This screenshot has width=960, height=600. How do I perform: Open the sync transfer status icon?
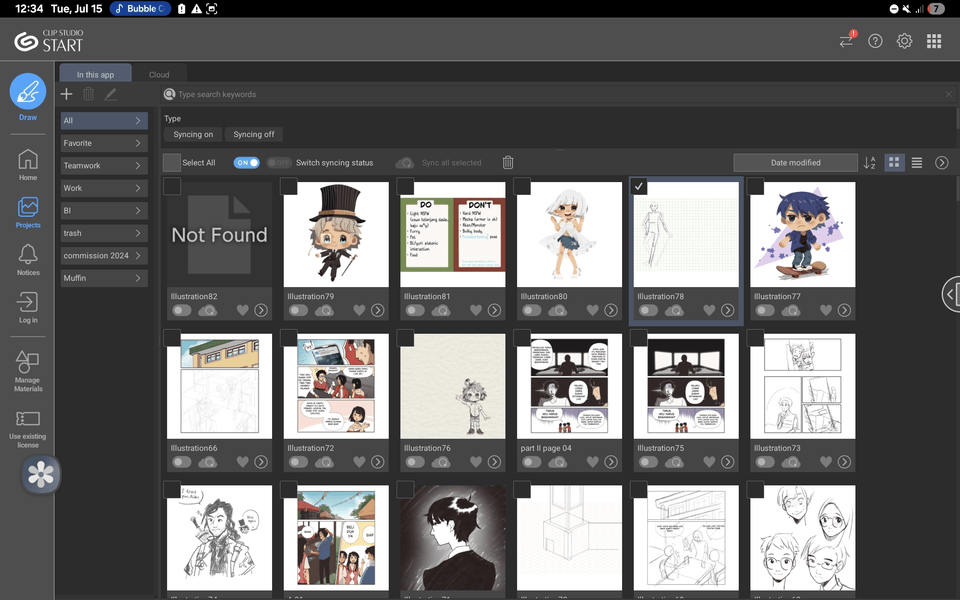point(847,40)
